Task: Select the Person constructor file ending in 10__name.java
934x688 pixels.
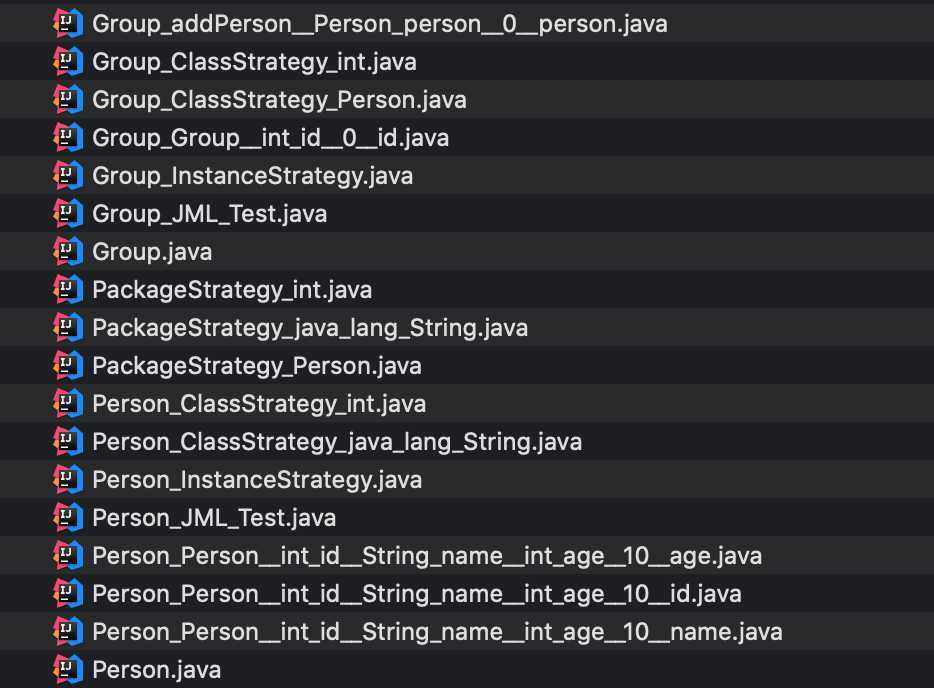Action: 437,631
